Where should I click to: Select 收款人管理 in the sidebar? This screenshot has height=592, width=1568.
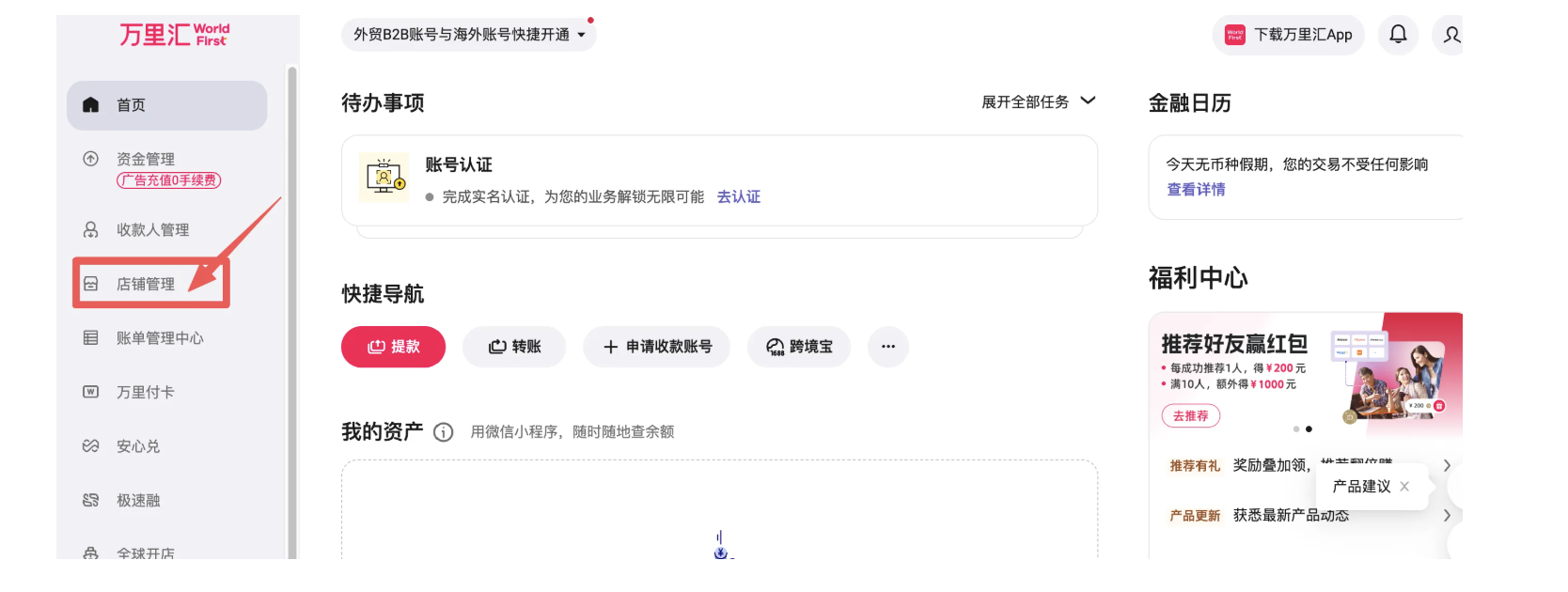152,230
